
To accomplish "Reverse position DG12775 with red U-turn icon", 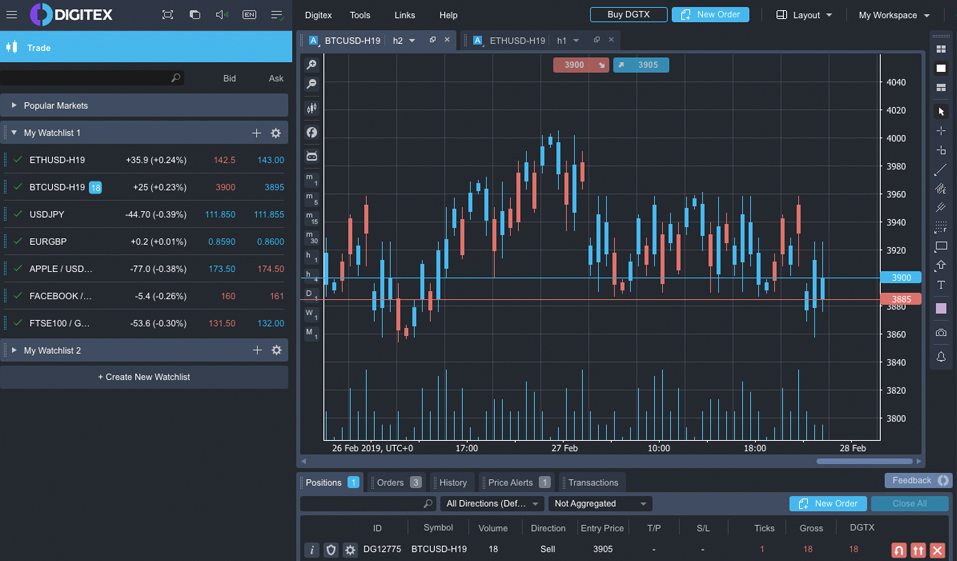I will click(x=898, y=550).
